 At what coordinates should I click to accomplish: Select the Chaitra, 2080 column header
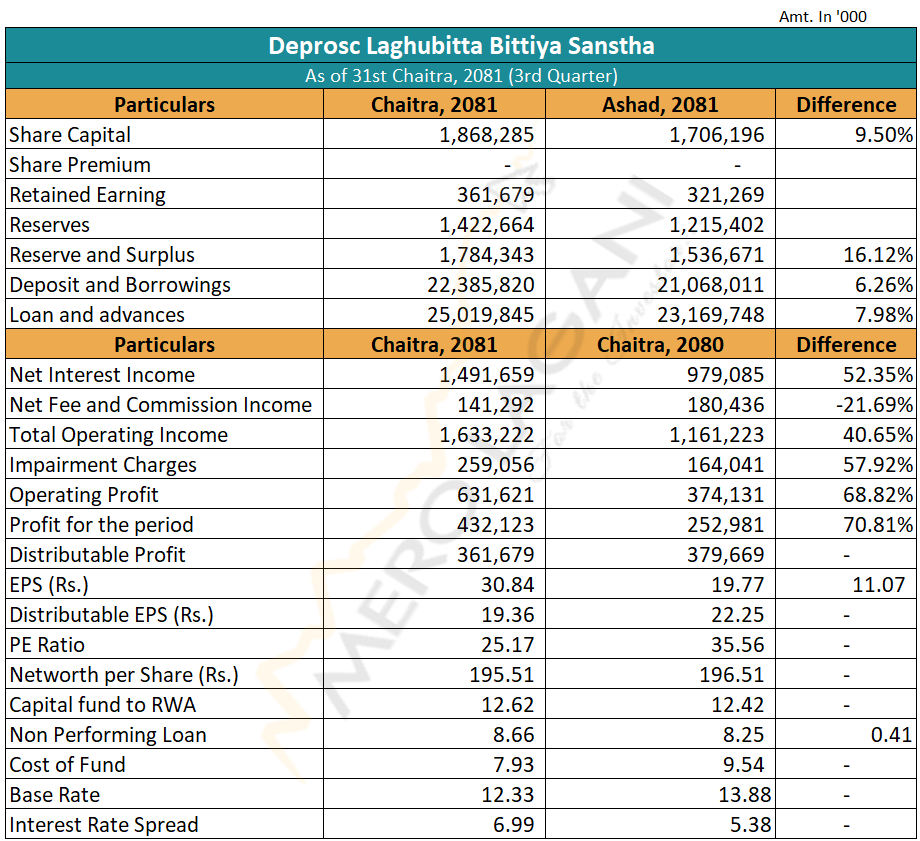(660, 345)
